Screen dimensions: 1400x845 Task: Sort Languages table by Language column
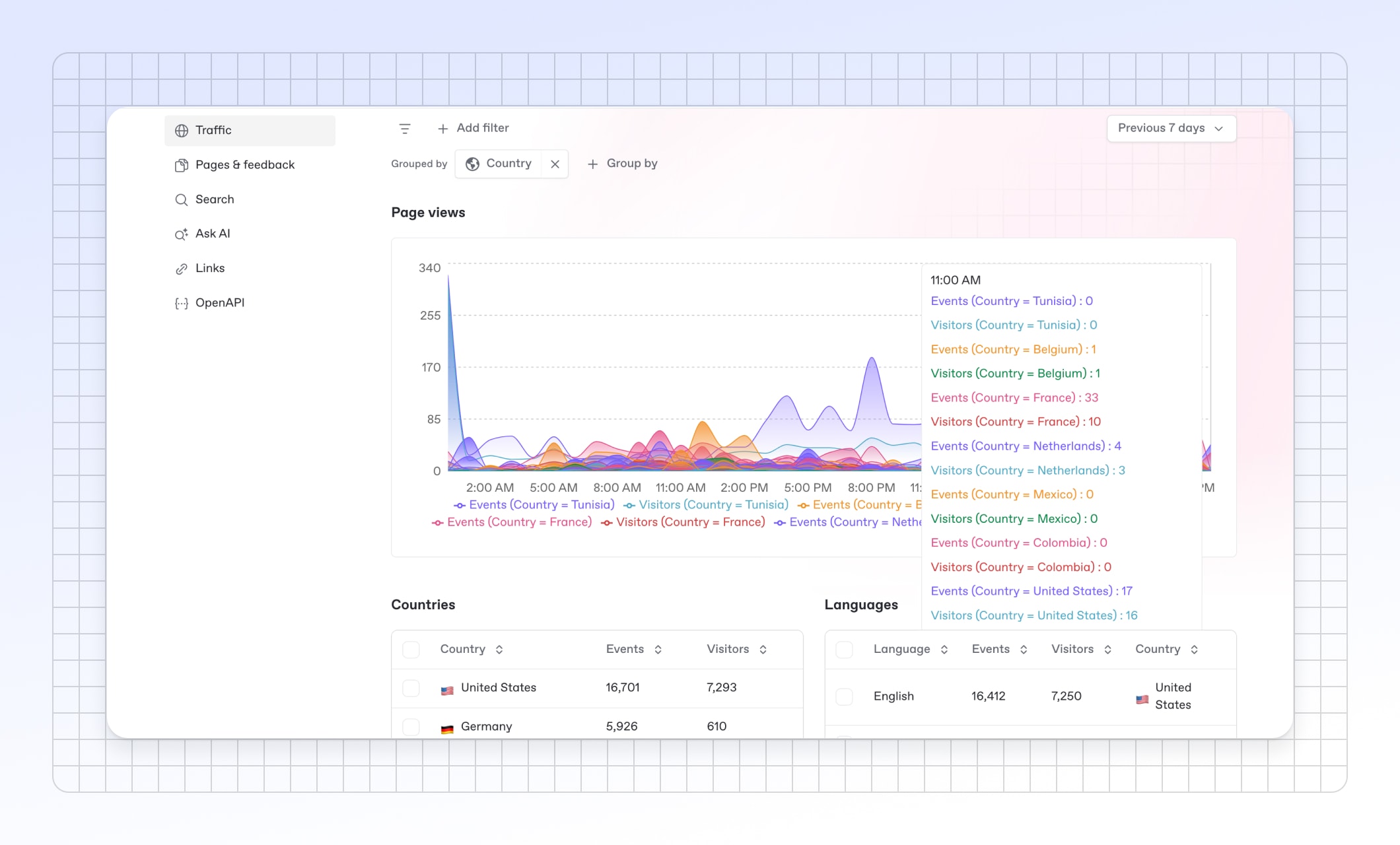tap(911, 650)
